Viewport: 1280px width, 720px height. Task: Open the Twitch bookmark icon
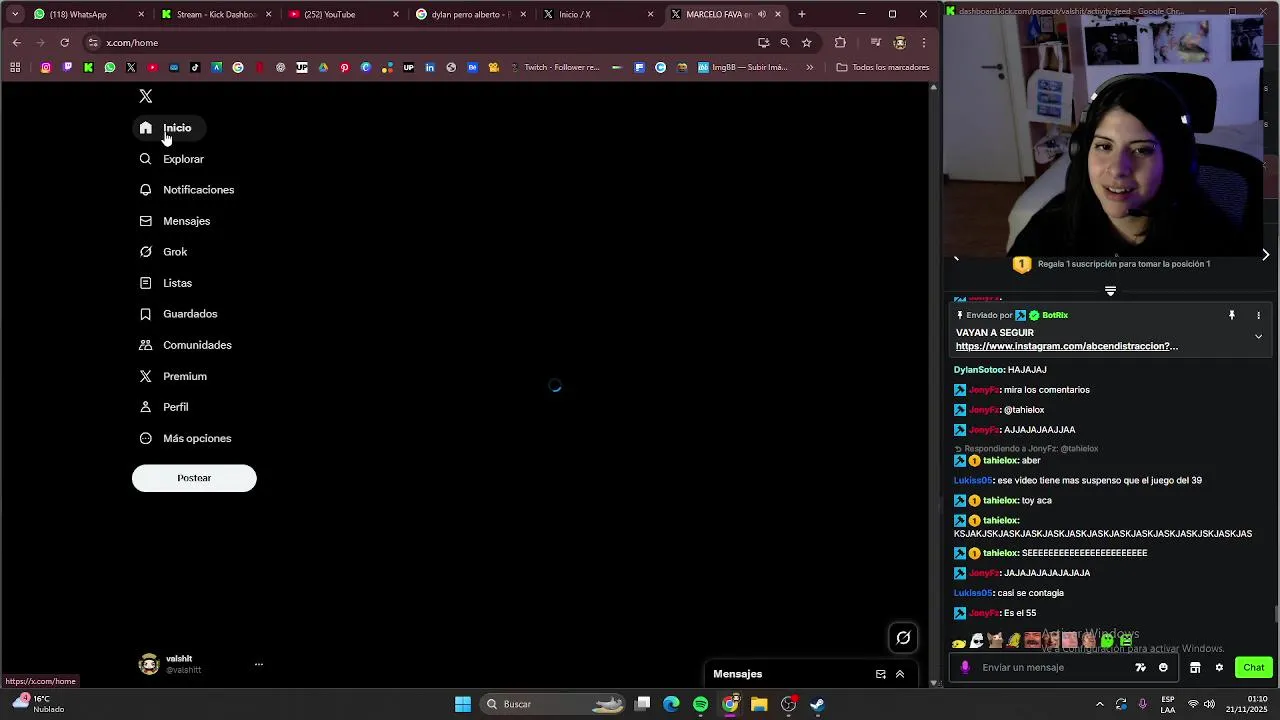(x=67, y=68)
